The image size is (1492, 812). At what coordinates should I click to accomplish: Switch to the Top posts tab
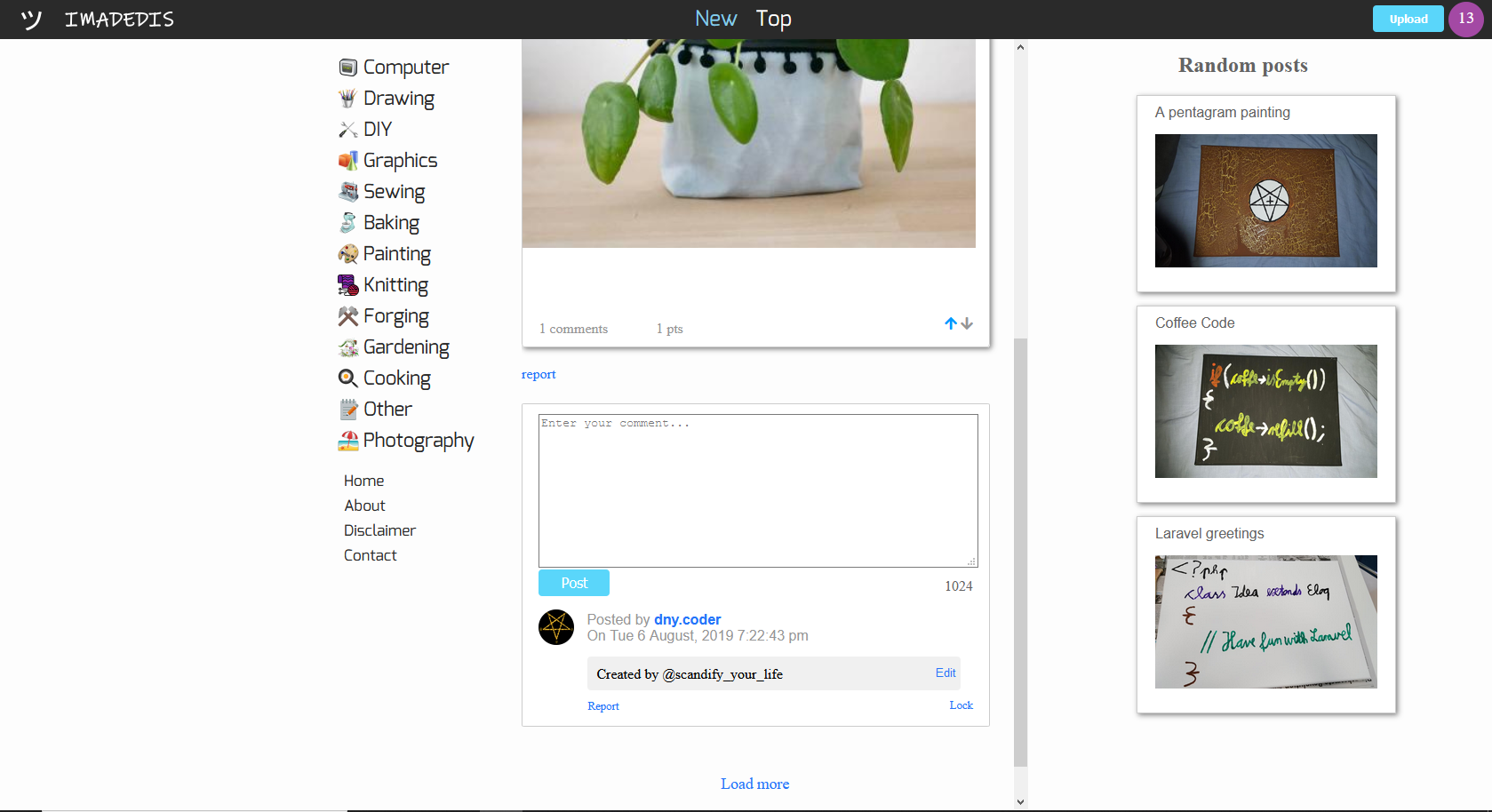click(x=773, y=19)
